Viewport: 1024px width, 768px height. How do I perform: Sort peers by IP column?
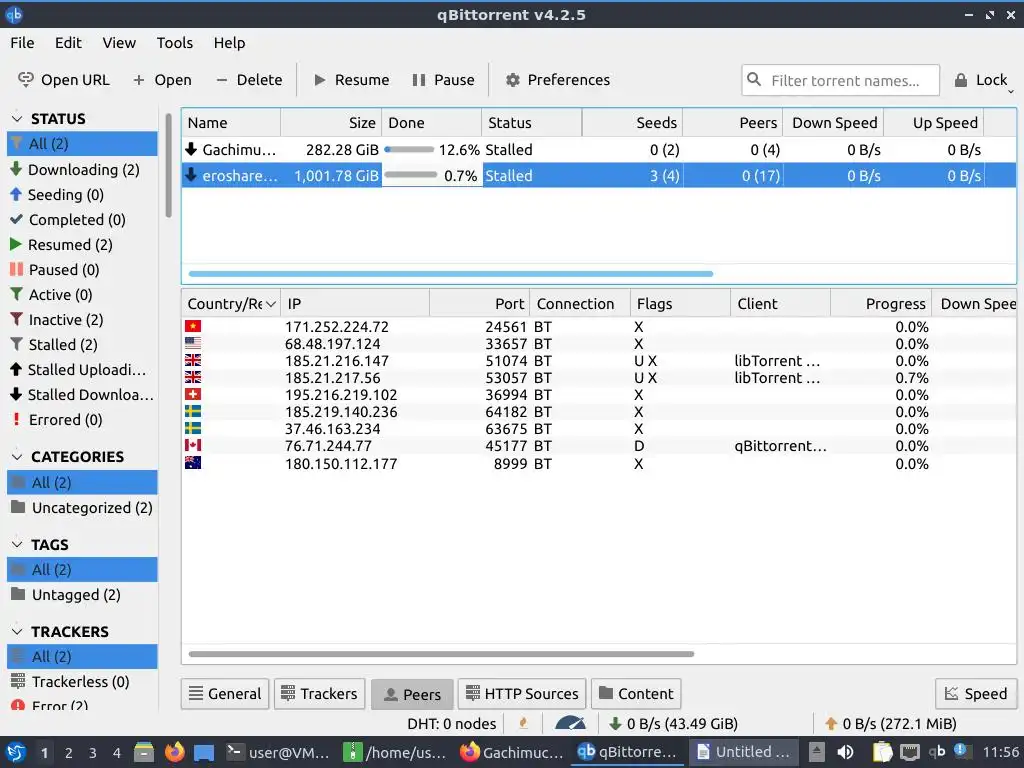click(355, 304)
